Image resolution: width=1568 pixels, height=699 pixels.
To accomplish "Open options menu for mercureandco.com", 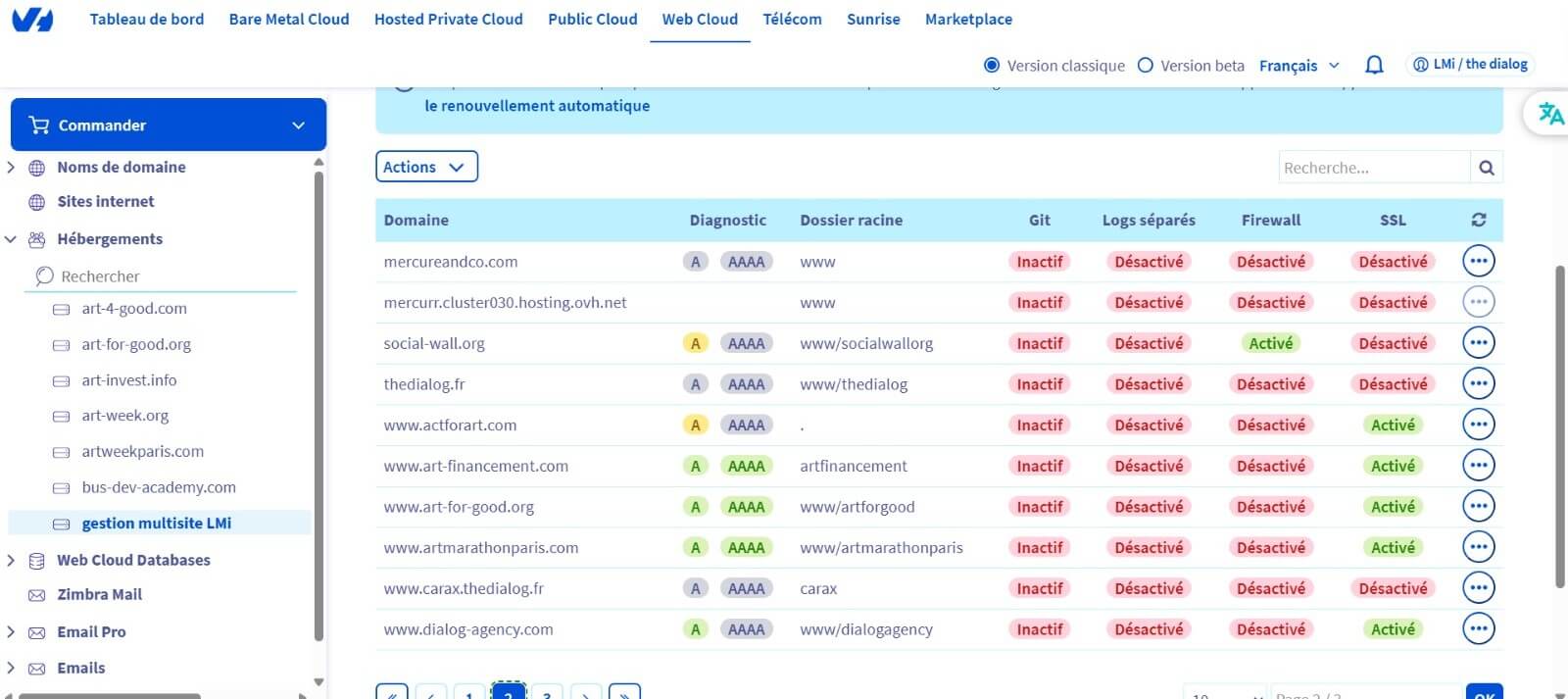I will point(1478,261).
